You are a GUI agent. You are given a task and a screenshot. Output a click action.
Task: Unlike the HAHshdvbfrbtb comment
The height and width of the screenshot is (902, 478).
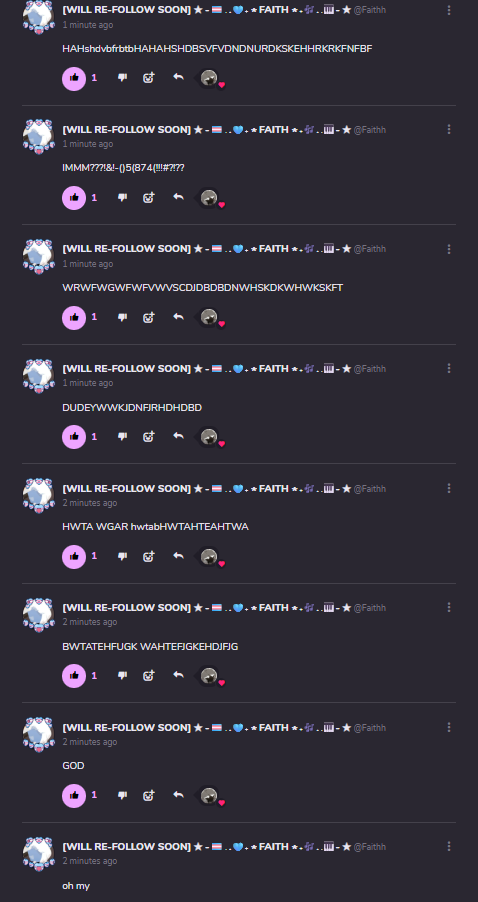pos(74,78)
